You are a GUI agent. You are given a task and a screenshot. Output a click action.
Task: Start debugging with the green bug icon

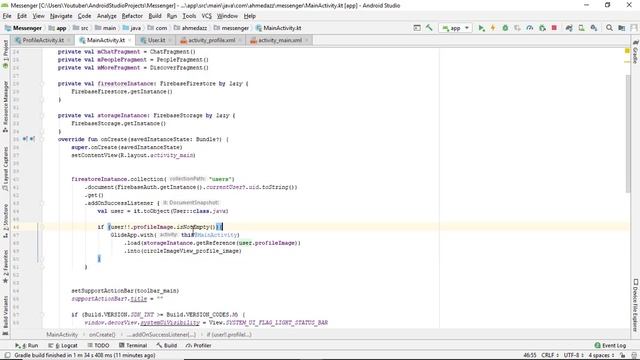pyautogui.click(x=505, y=28)
